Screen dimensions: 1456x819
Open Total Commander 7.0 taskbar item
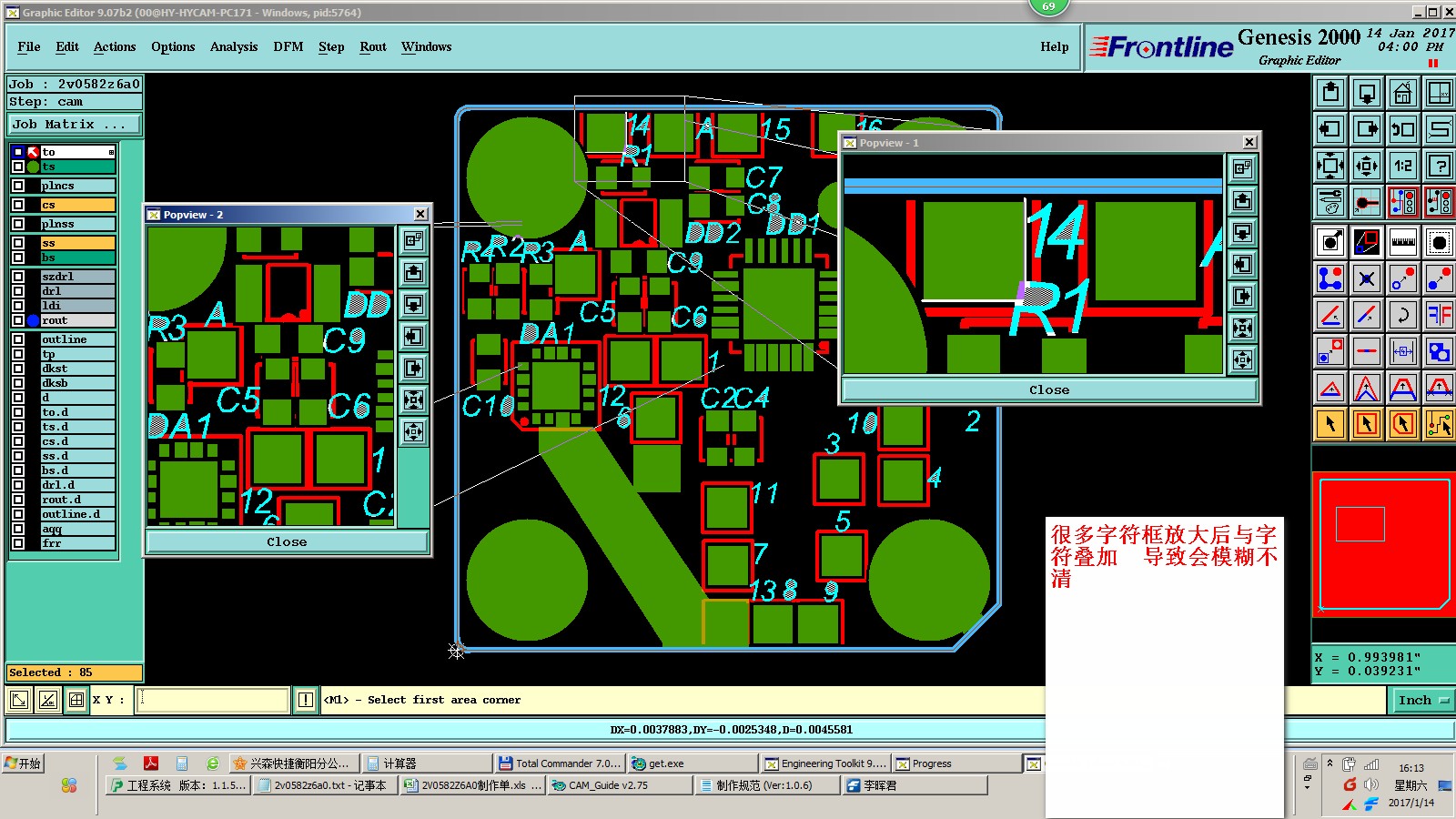coord(560,763)
